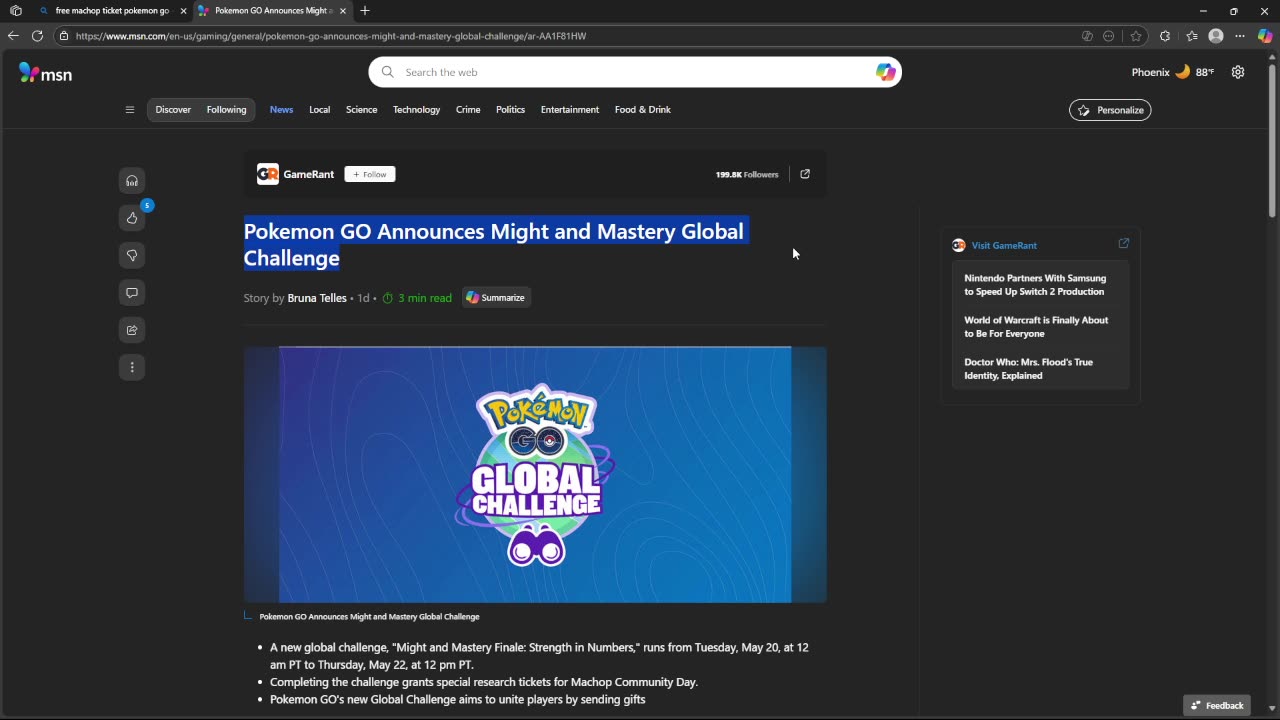Add this page to favorites star
The height and width of the screenshot is (720, 1280).
[1136, 36]
